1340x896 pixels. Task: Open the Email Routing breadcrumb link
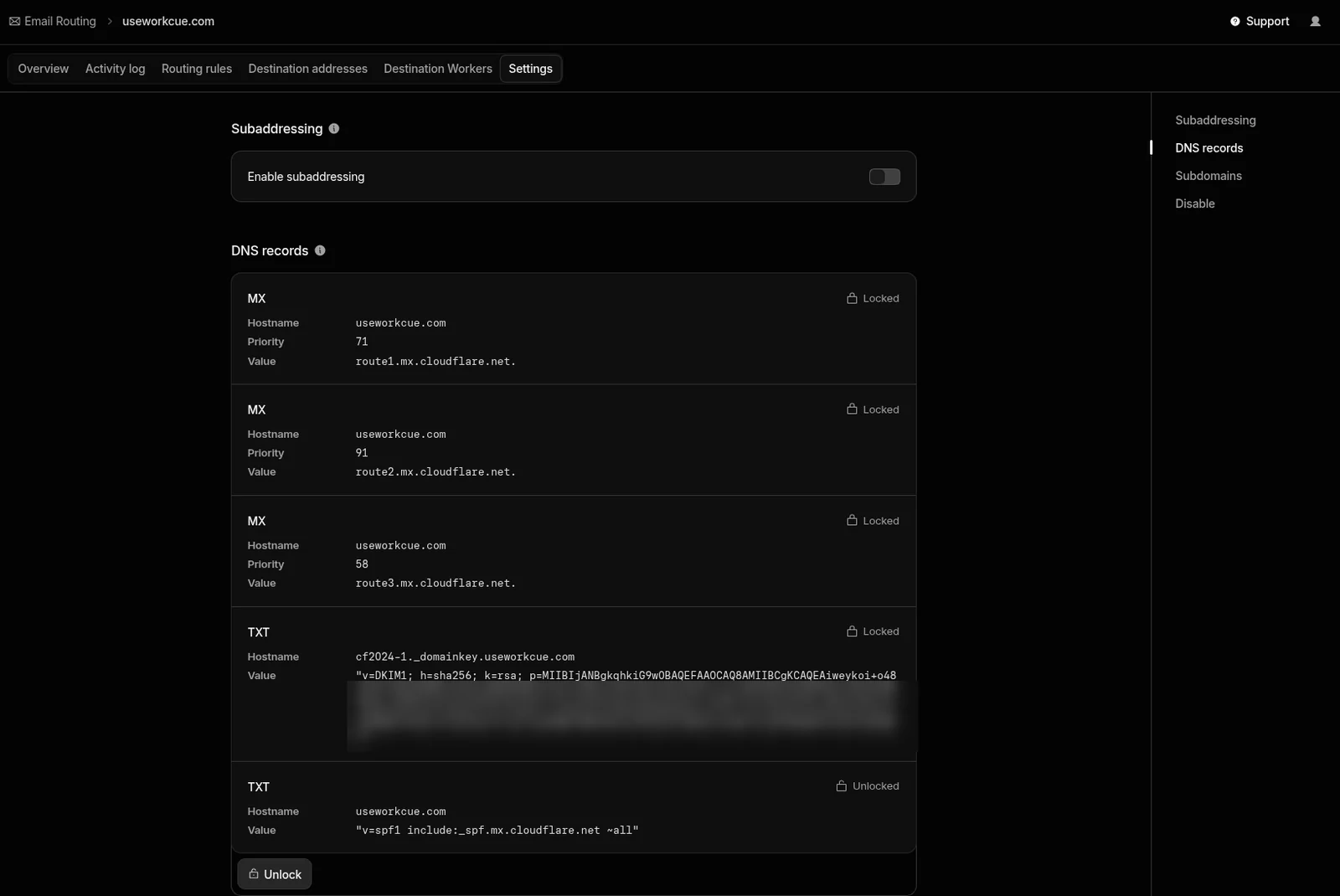(59, 21)
